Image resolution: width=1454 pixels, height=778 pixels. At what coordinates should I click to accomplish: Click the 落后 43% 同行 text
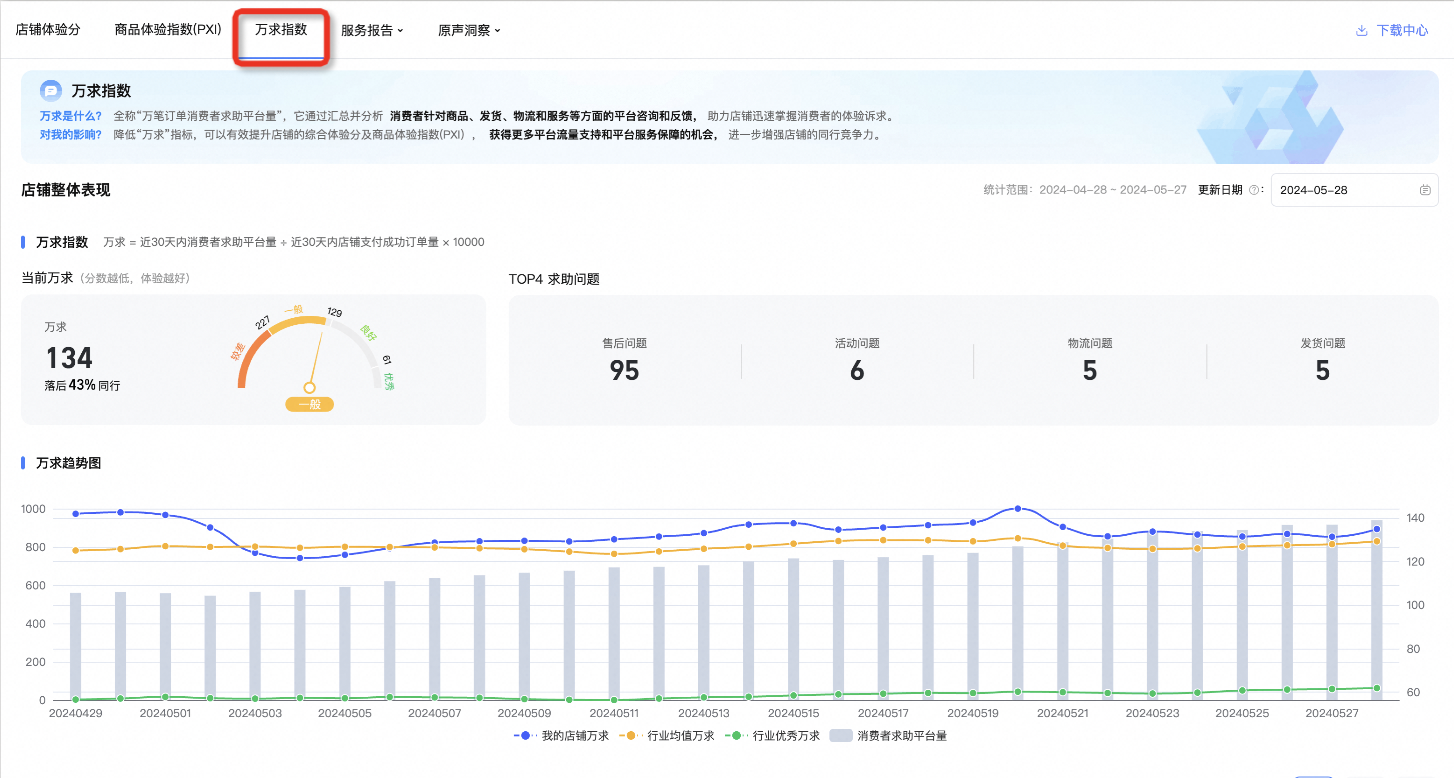pyautogui.click(x=82, y=385)
